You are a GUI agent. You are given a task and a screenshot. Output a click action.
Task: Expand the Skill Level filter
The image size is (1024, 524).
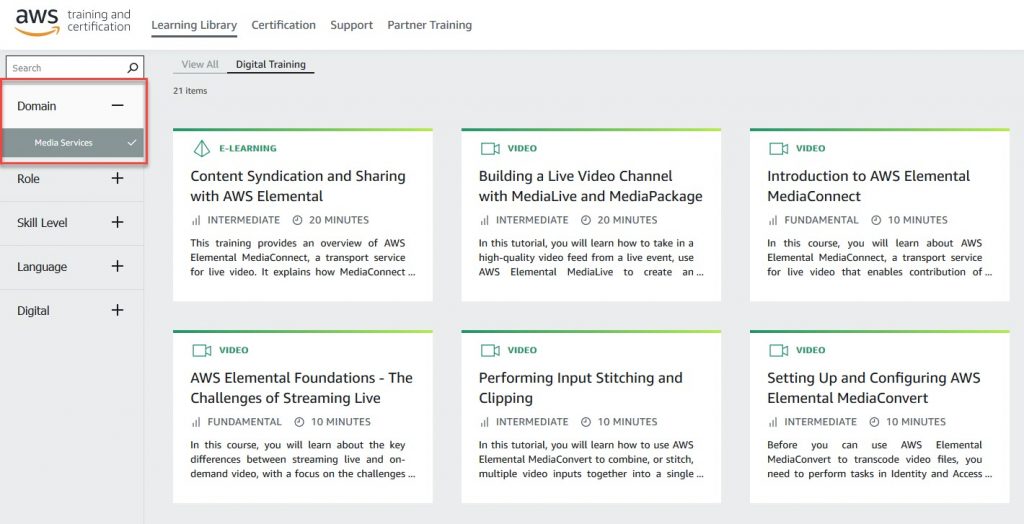(x=118, y=222)
